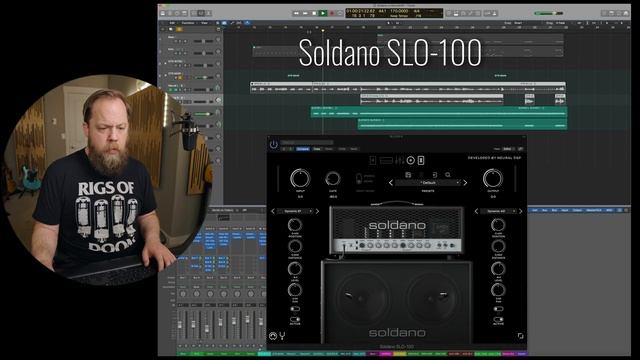Image resolution: width=640 pixels, height=360 pixels.
Task: Click the plugin window resize icon
Action: click(520, 336)
